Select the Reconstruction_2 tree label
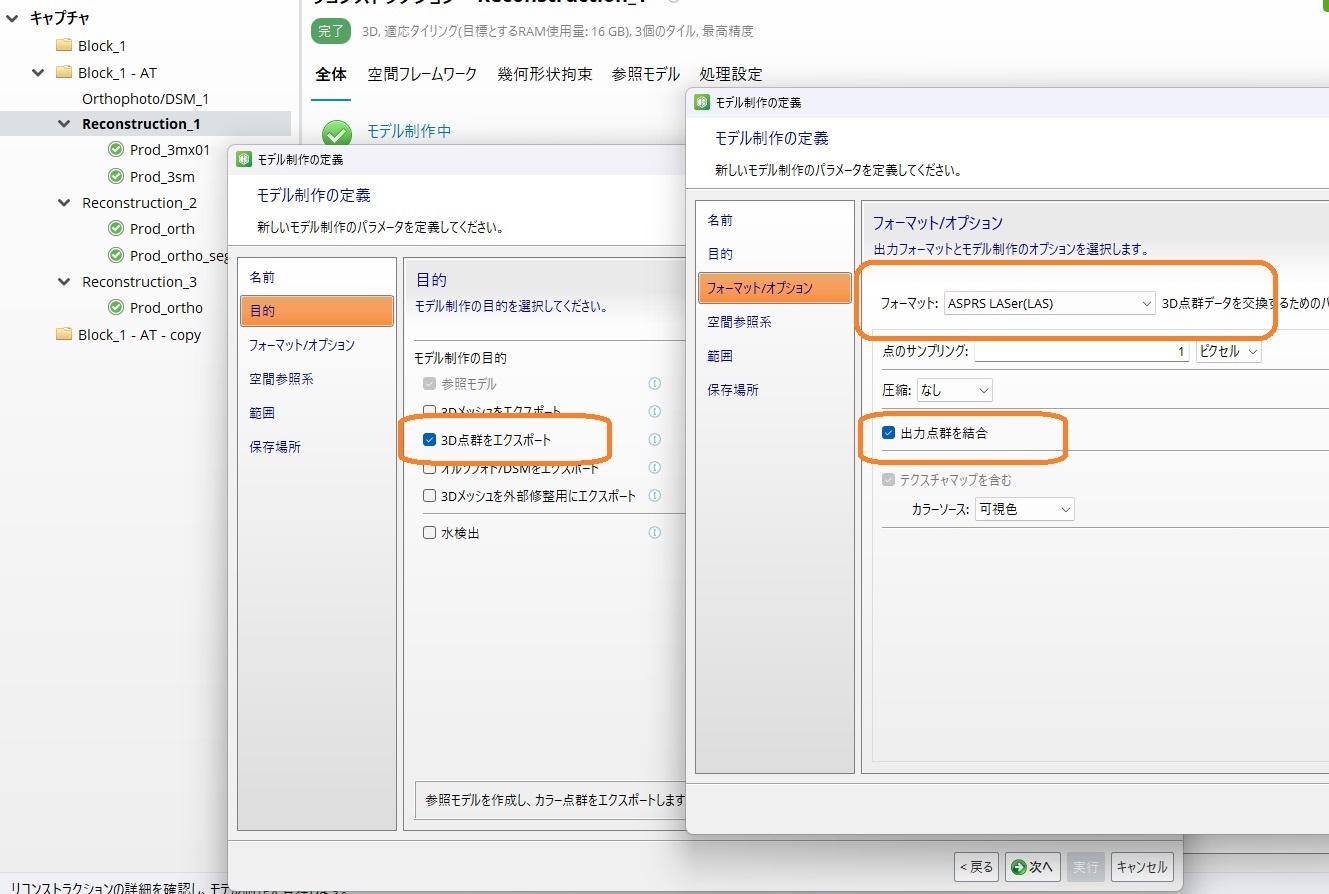Screen dimensions: 1329x894 [140, 203]
